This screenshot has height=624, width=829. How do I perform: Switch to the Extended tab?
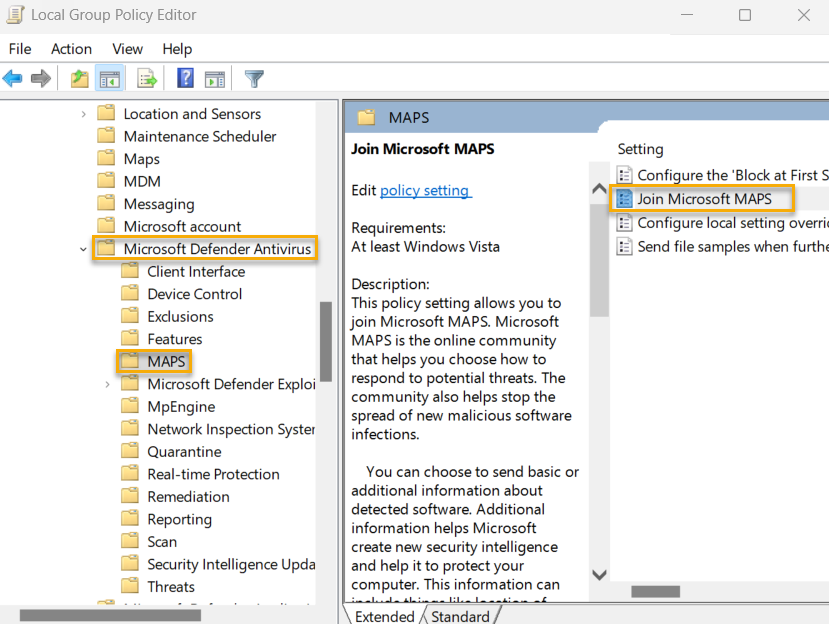[383, 616]
